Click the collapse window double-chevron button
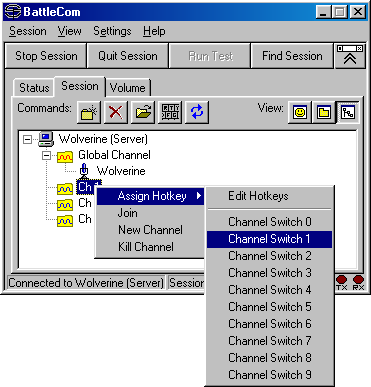 (x=350, y=56)
